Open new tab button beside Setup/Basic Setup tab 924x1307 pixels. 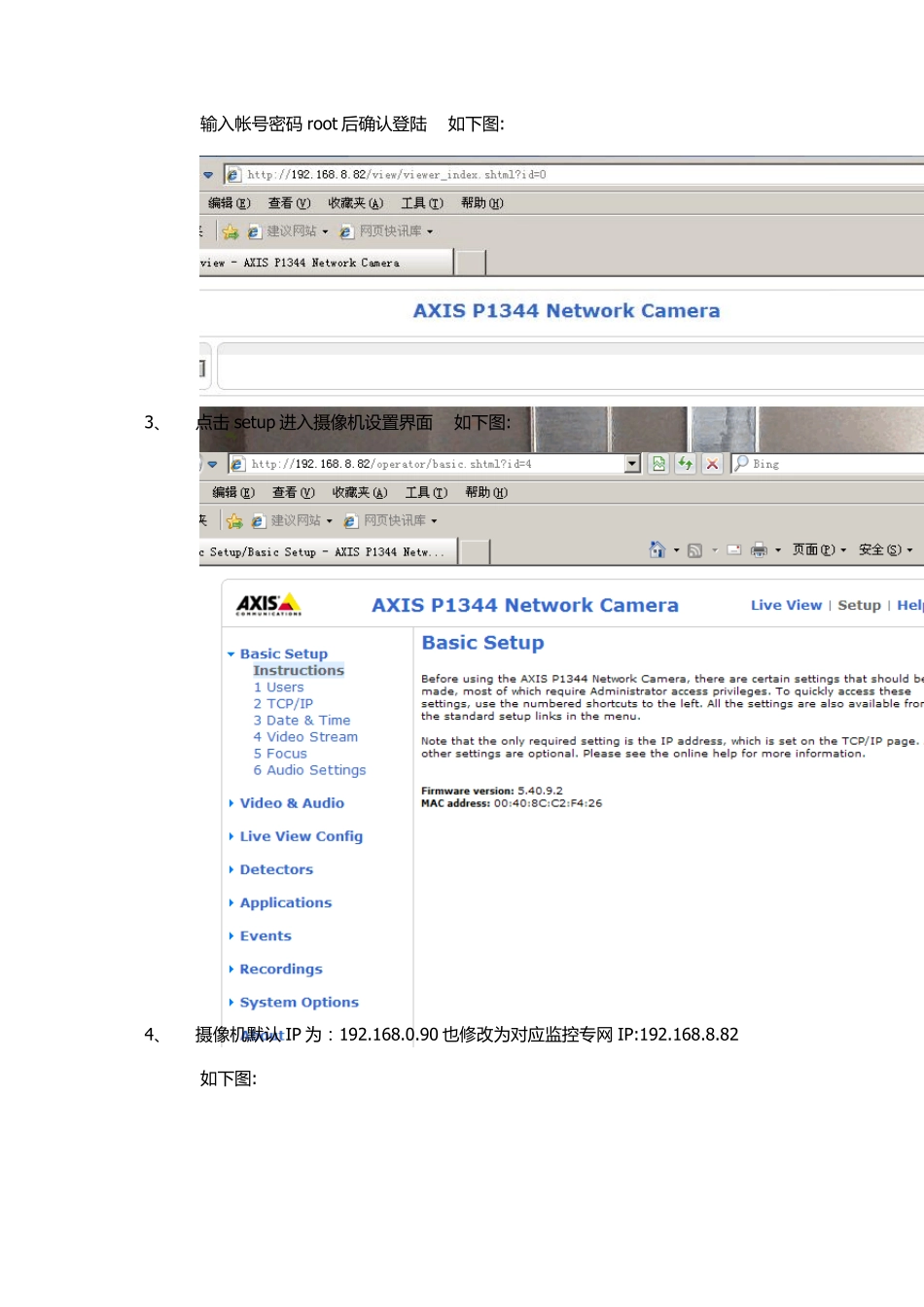click(x=474, y=551)
